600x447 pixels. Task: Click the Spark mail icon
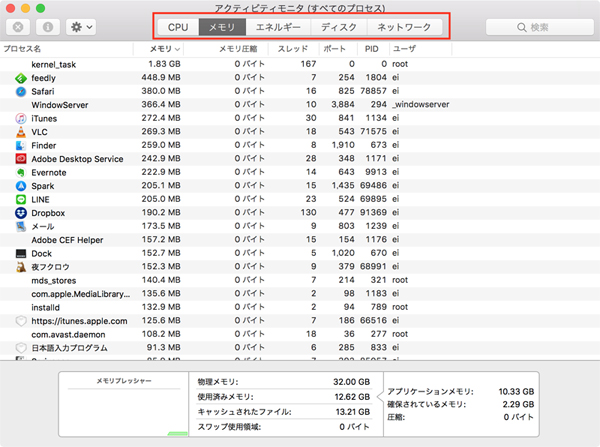point(21,186)
